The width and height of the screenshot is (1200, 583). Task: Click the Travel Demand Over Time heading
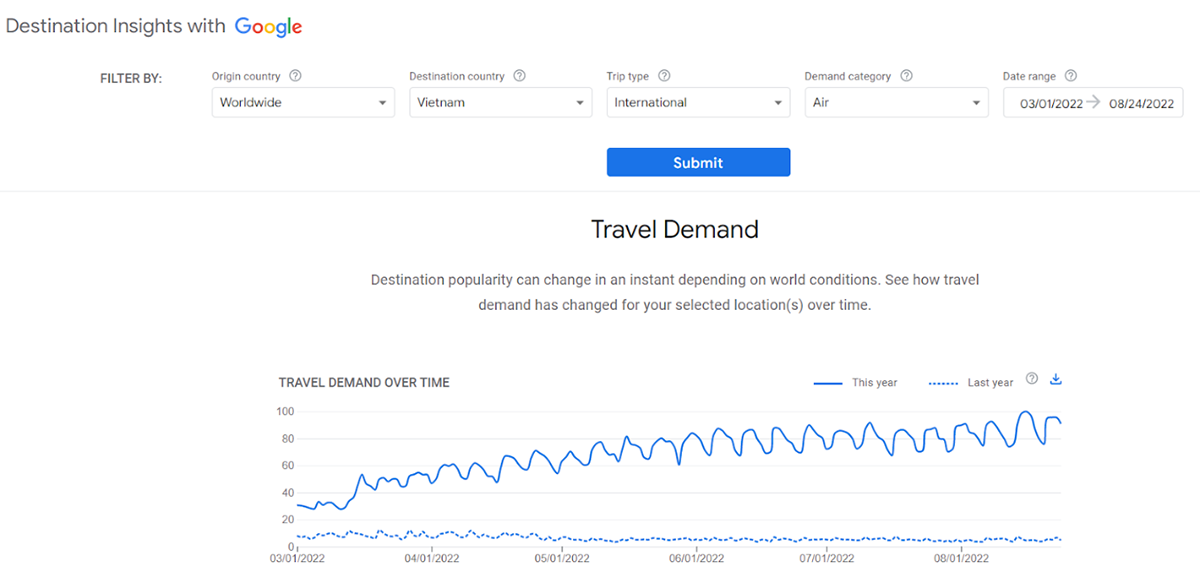364,382
